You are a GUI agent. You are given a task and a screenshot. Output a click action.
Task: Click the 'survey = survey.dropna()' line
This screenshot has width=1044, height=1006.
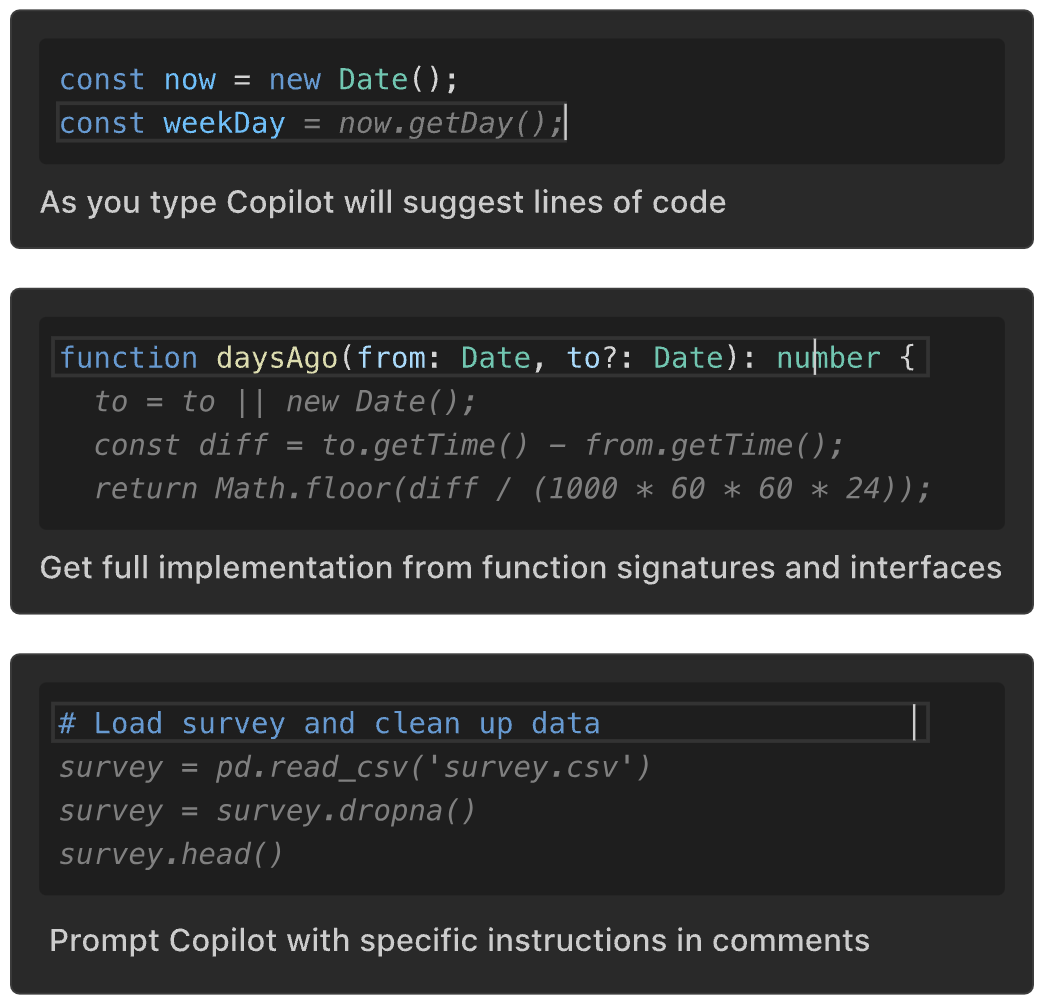(x=267, y=811)
